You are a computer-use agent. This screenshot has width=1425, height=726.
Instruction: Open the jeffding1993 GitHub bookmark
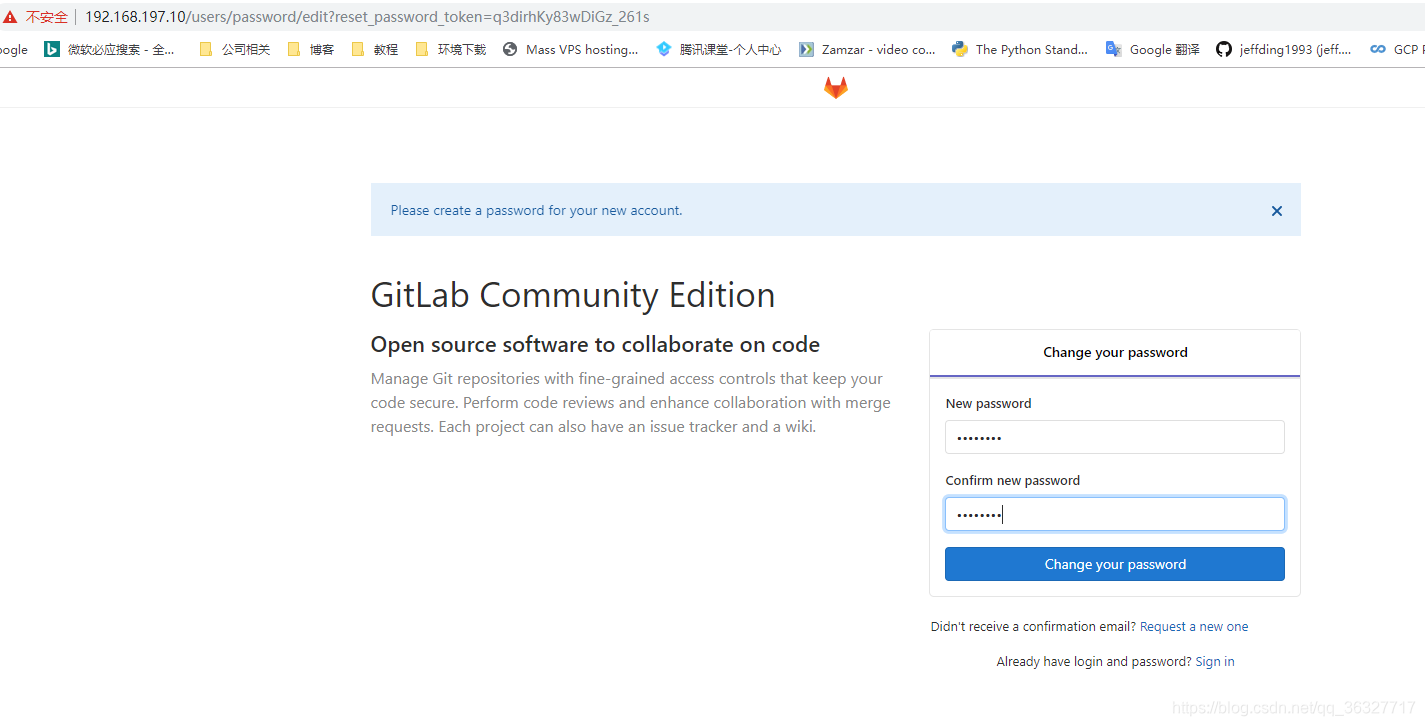pyautogui.click(x=1284, y=49)
